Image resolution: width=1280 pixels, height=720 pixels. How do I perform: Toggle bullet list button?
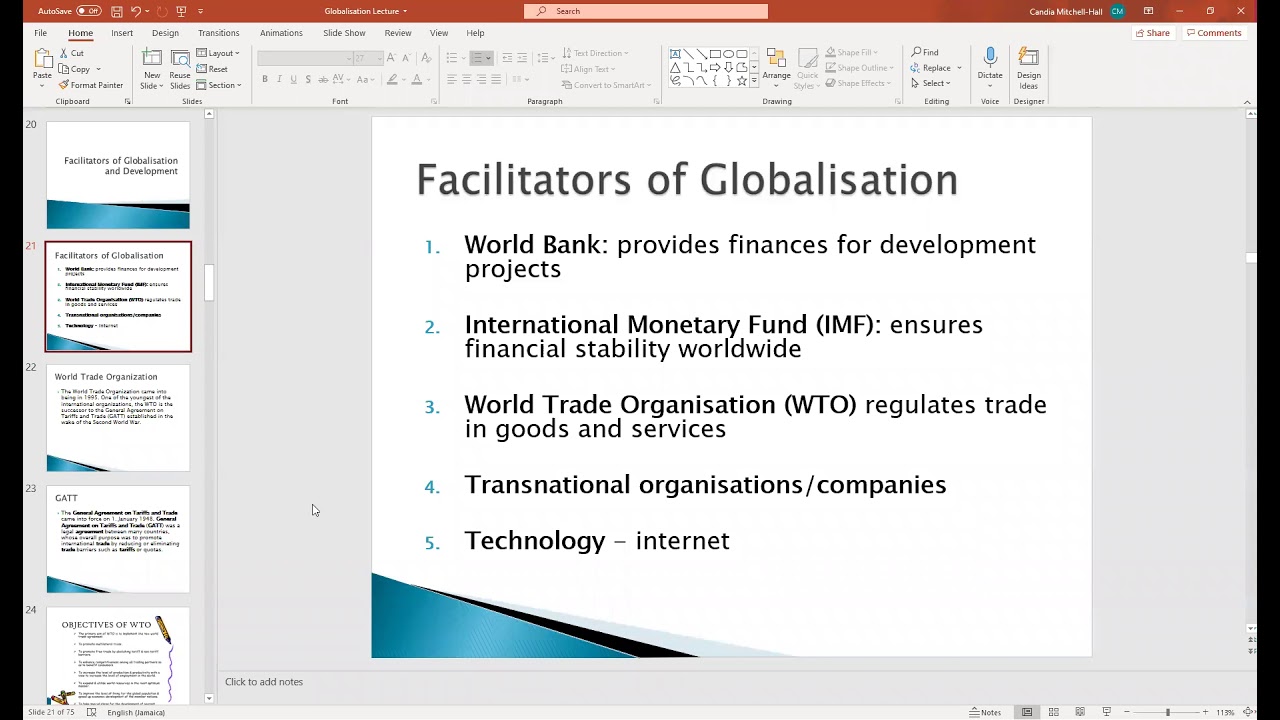[452, 58]
